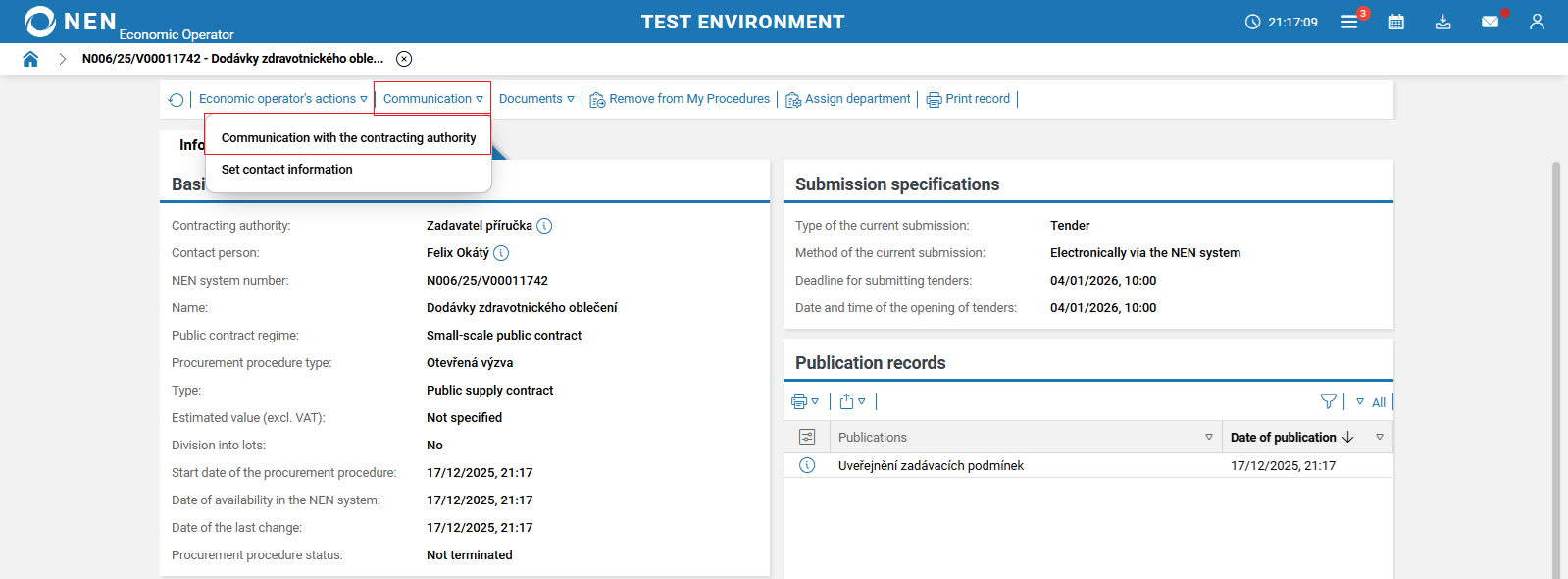Select Communication with the contracting authority

348,138
